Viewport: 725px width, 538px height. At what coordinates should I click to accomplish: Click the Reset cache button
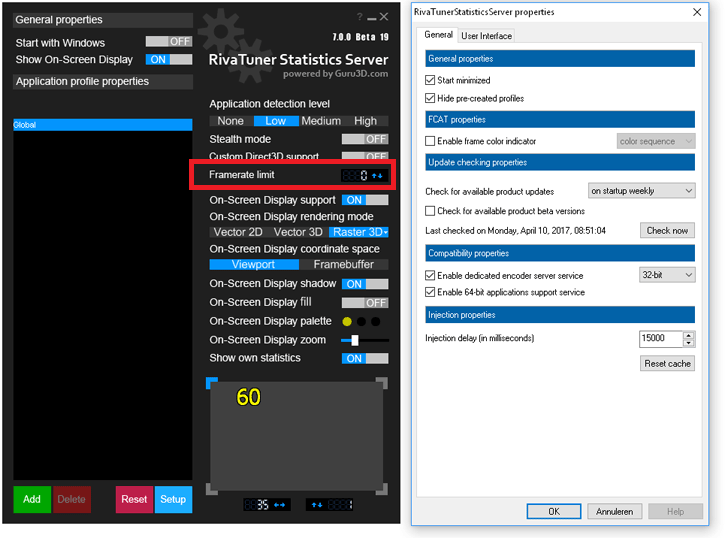pyautogui.click(x=667, y=363)
